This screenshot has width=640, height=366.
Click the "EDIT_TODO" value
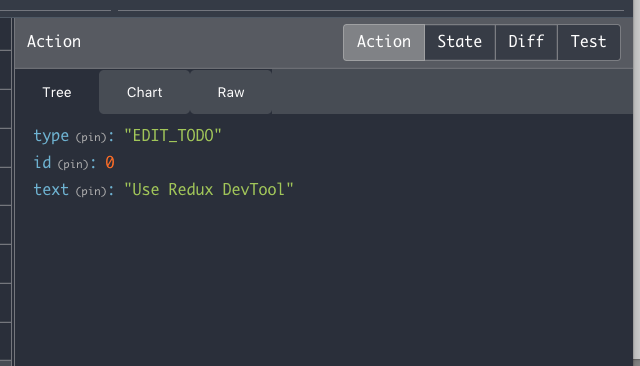click(173, 135)
